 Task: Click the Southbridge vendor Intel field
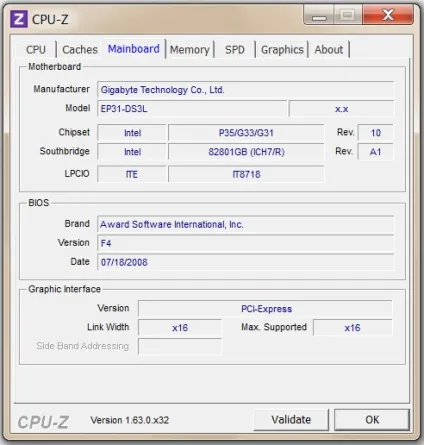[132, 152]
